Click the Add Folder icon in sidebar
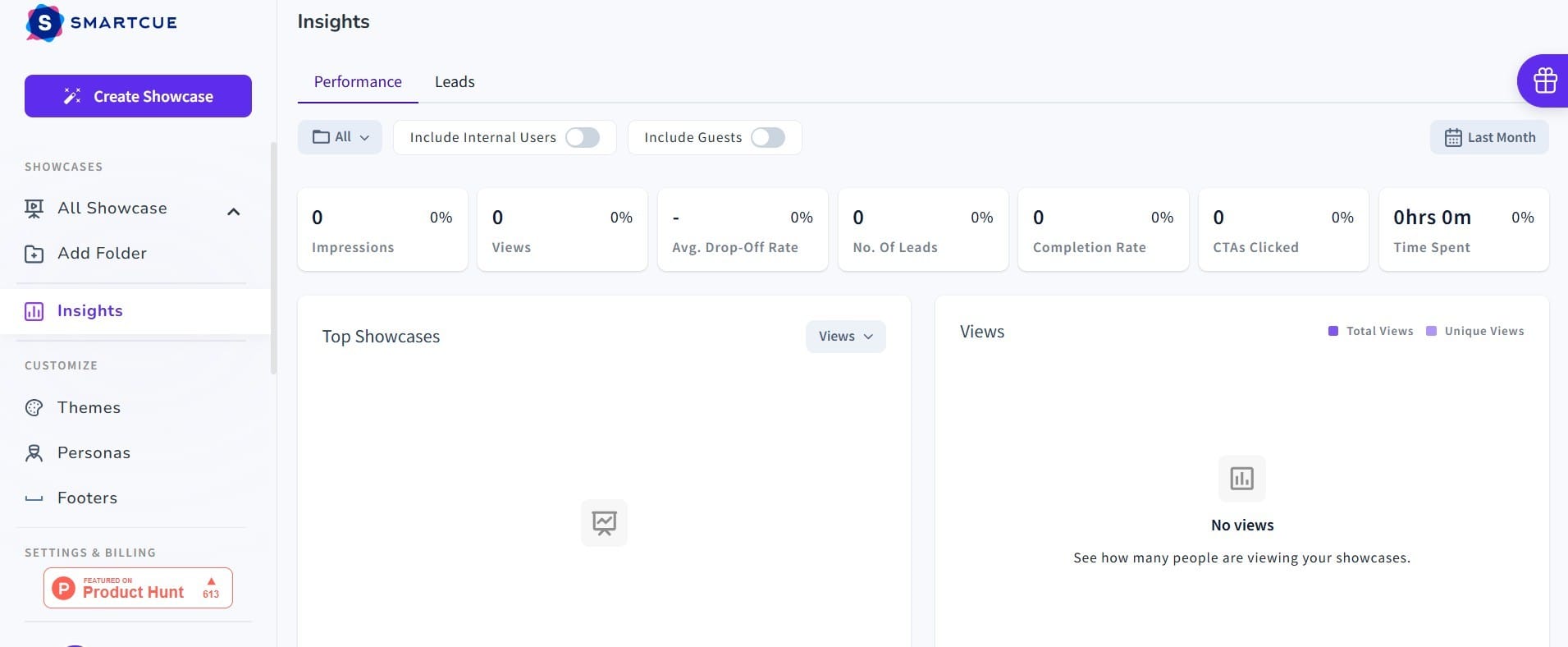 pyautogui.click(x=34, y=254)
